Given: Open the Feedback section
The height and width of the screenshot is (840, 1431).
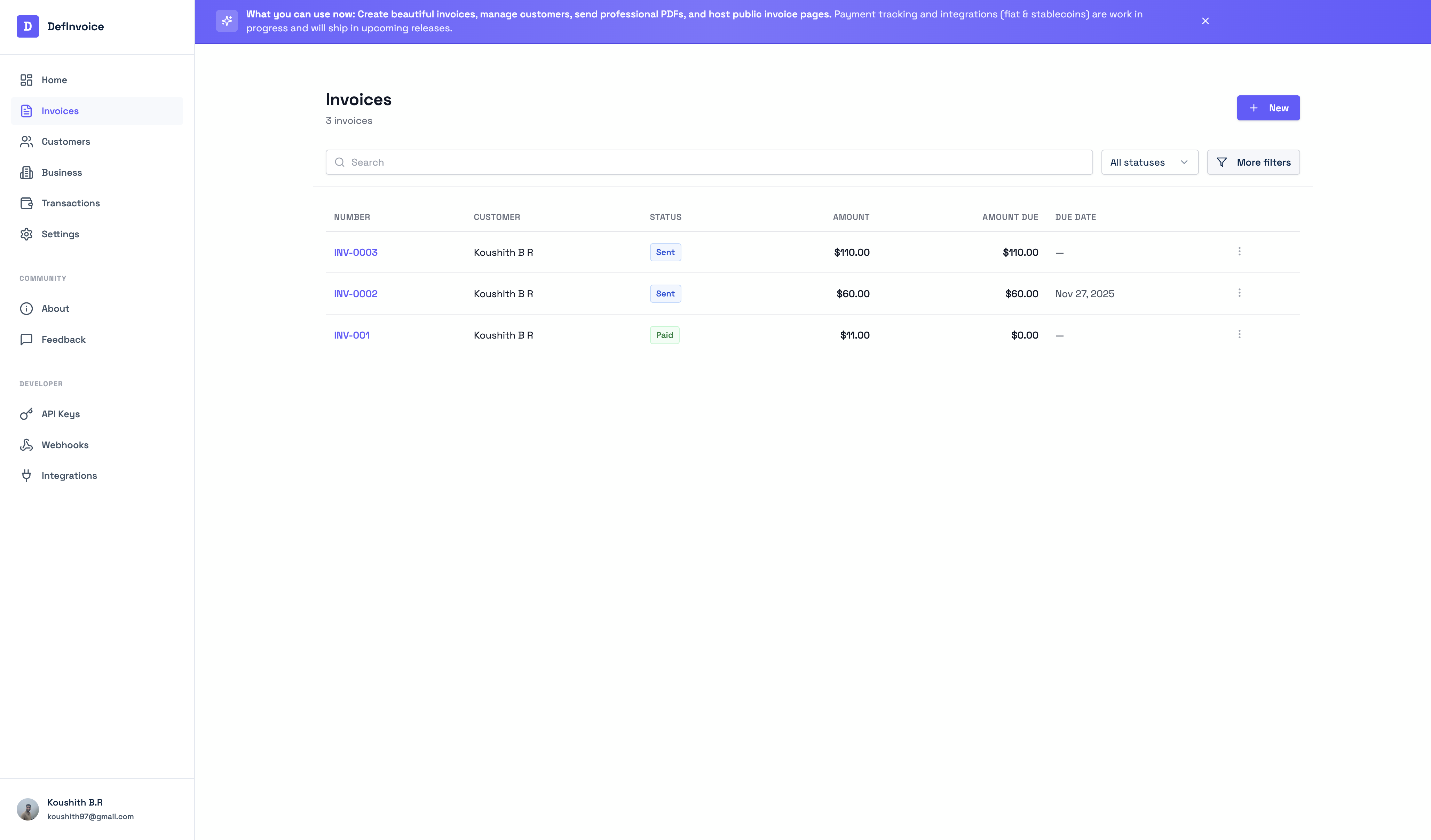Looking at the screenshot, I should [63, 339].
